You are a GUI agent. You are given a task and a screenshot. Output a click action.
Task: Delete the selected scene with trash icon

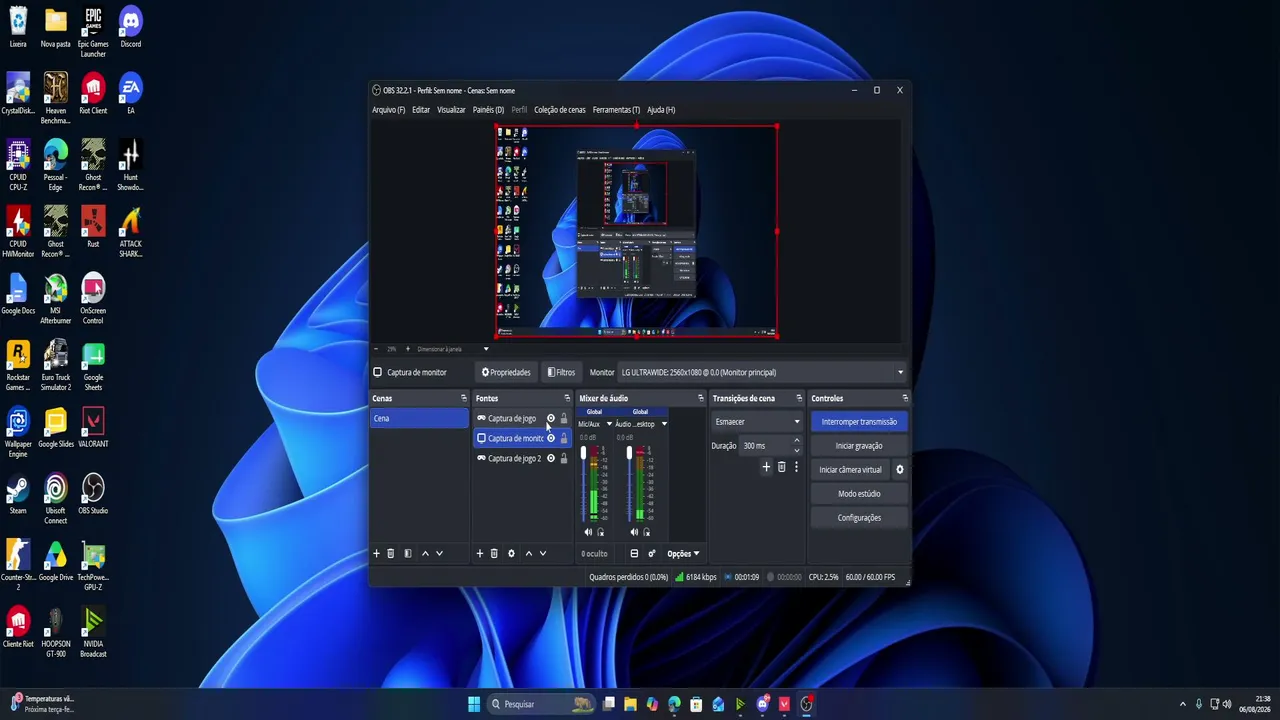[x=391, y=553]
